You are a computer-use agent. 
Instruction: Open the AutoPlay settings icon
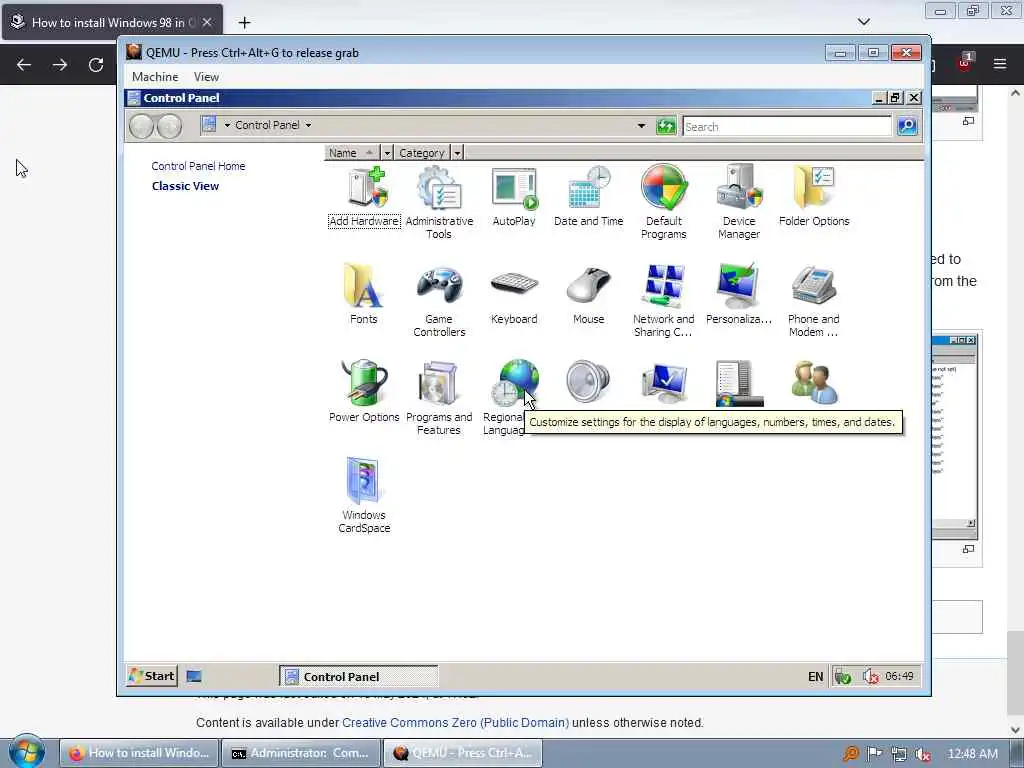514,196
